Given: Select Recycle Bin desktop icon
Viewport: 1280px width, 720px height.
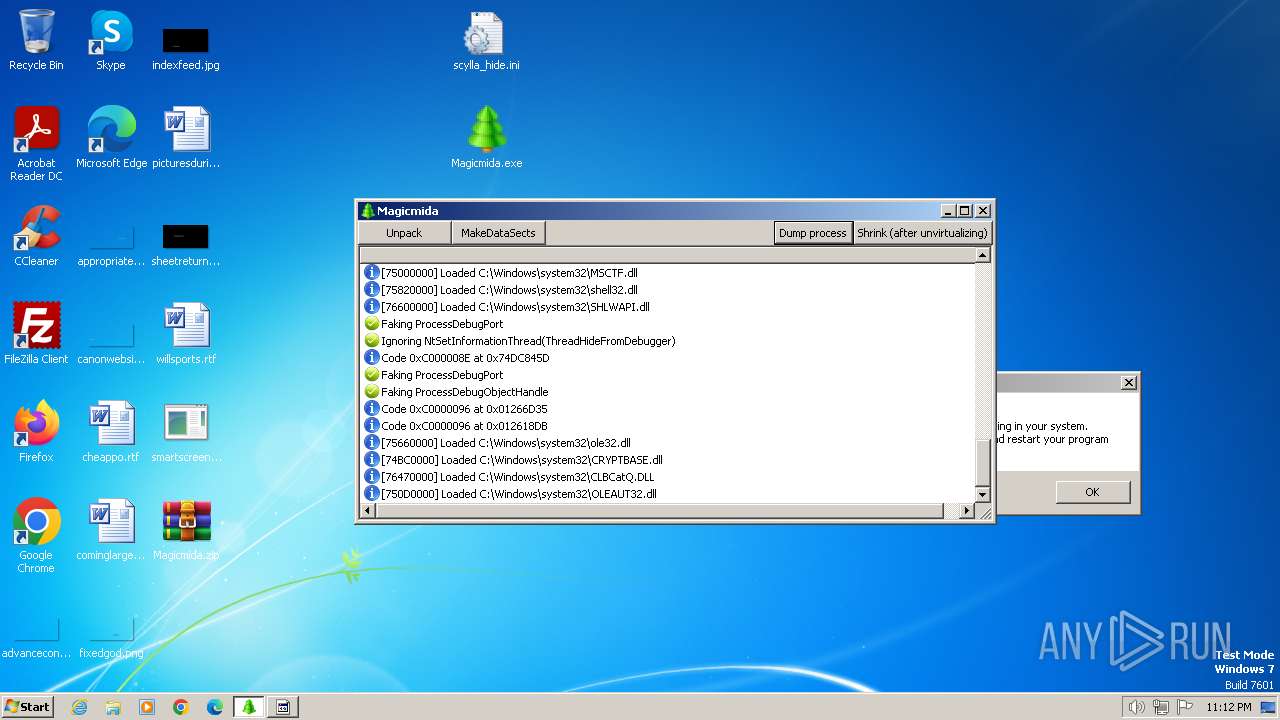Looking at the screenshot, I should (x=36, y=40).
